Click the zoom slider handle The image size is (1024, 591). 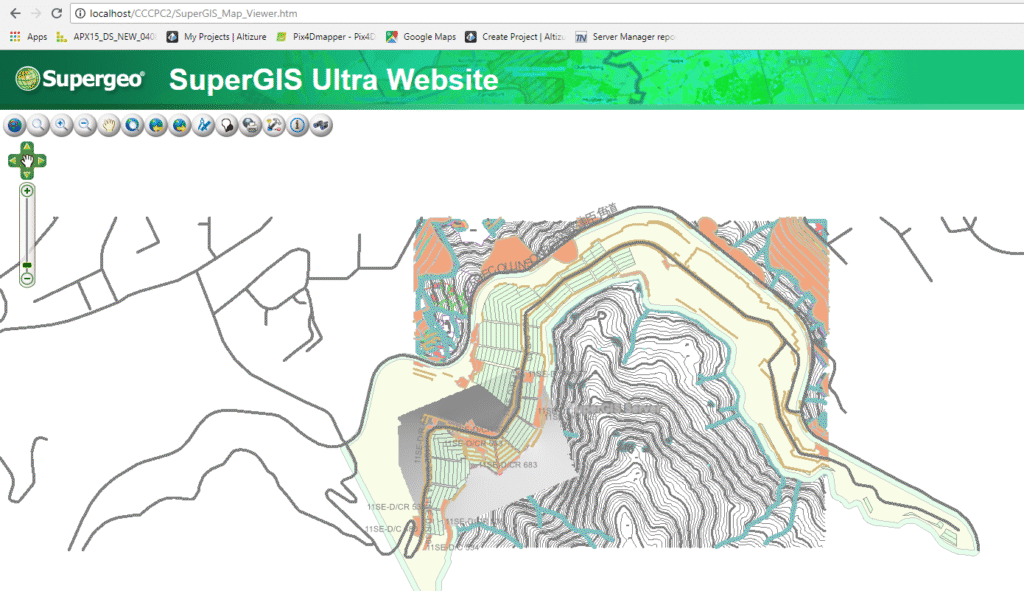pos(27,265)
